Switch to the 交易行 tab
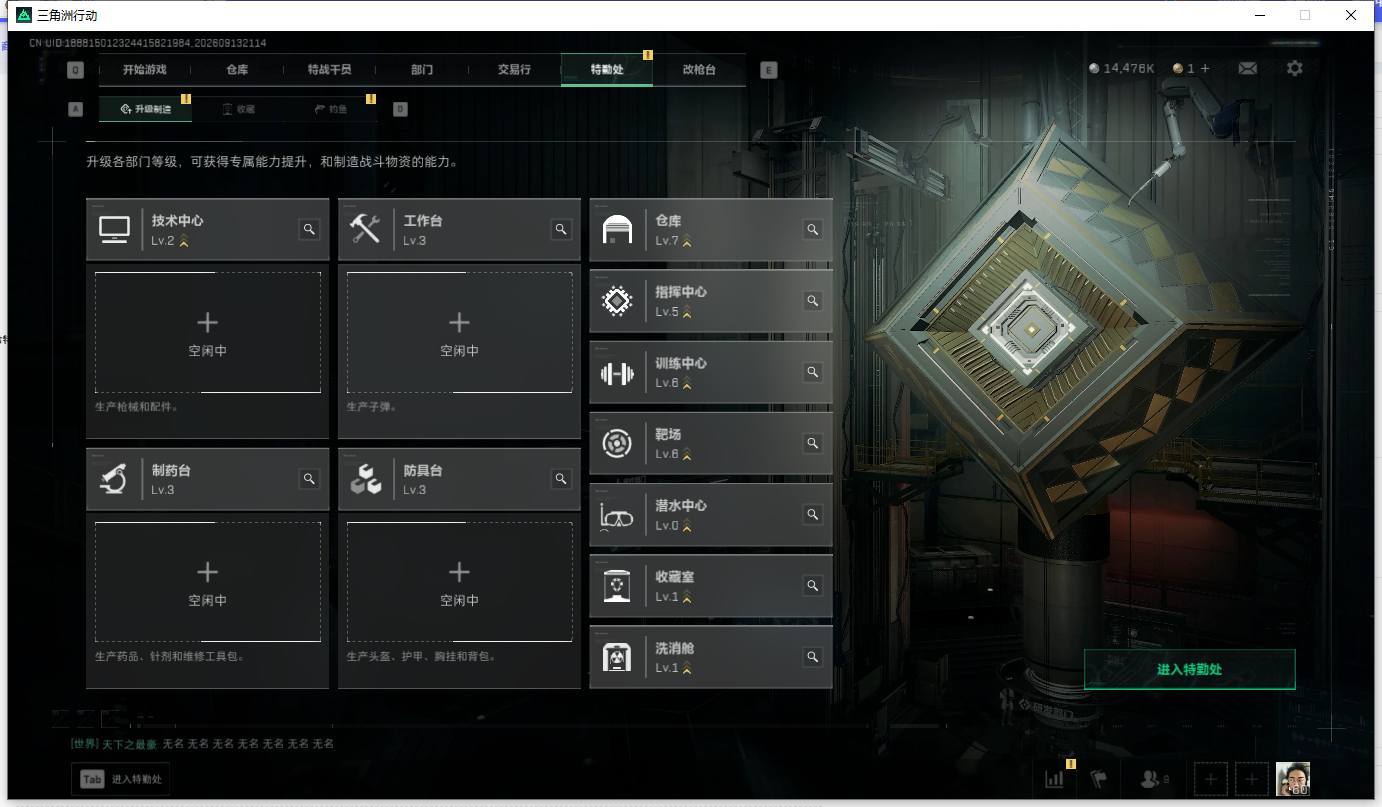Viewport: 1382px width, 807px height. (x=514, y=70)
